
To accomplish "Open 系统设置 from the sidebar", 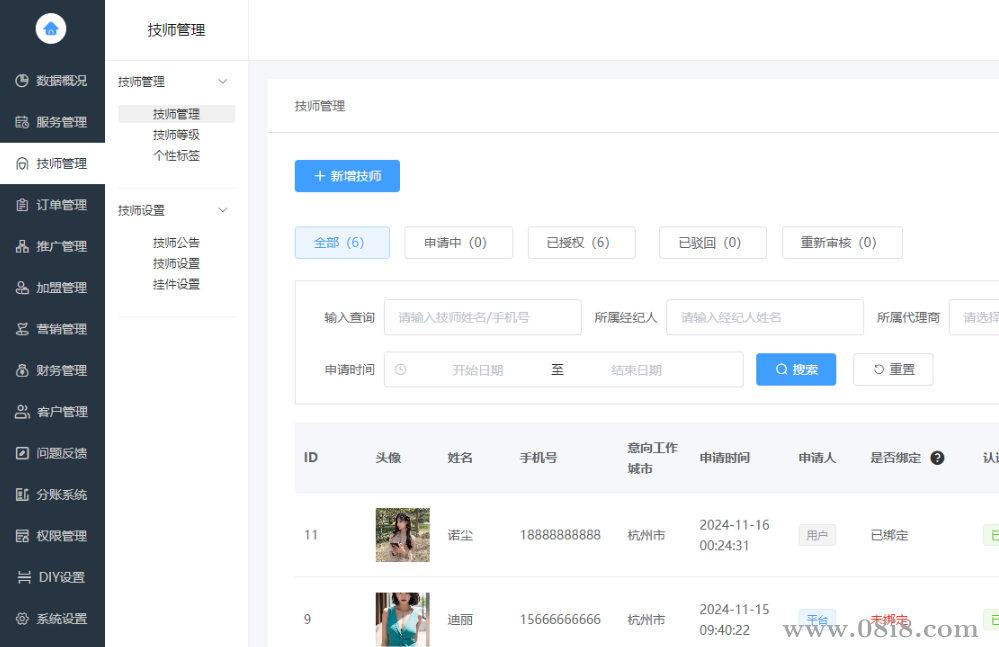I will [52, 618].
